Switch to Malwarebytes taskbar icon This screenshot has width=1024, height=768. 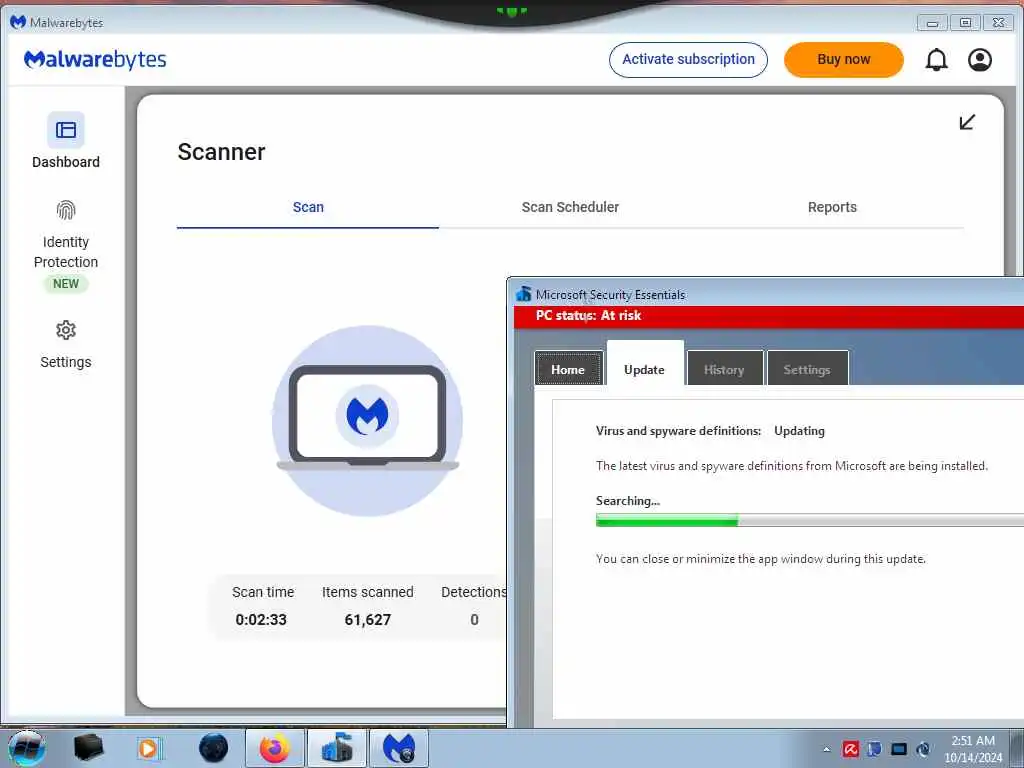click(x=399, y=748)
